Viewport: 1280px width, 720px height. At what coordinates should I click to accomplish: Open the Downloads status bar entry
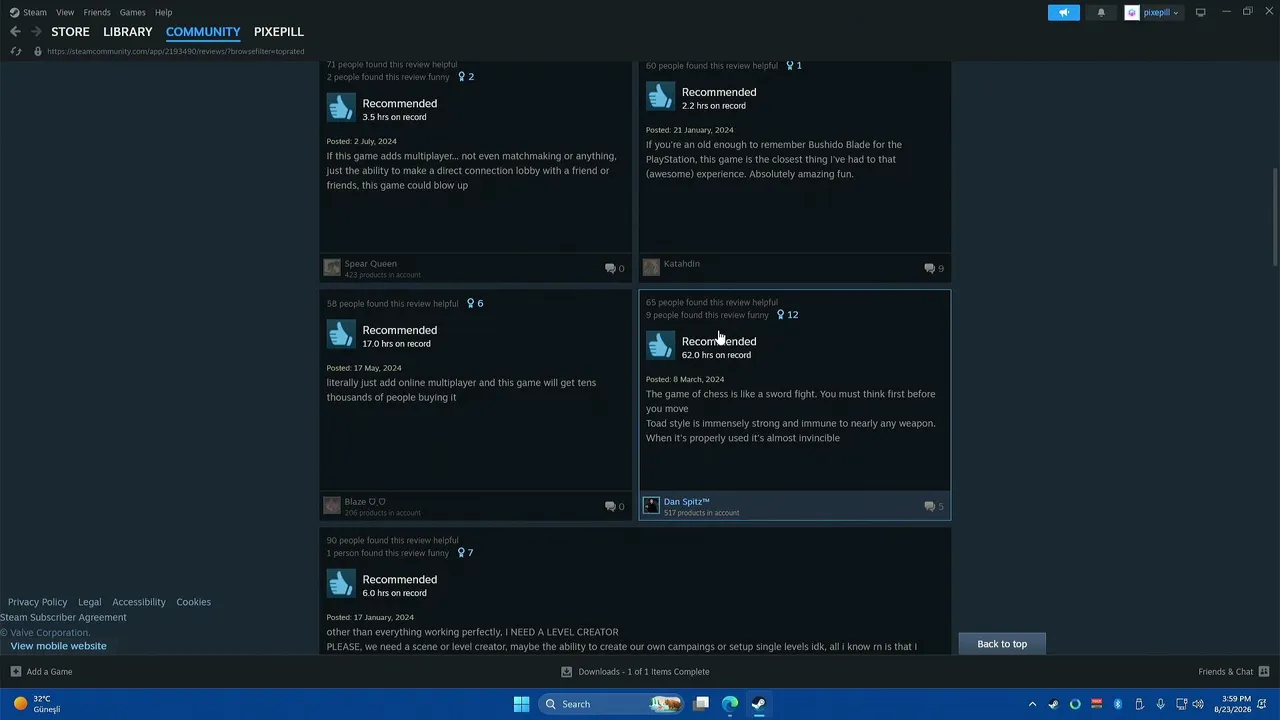click(x=635, y=672)
